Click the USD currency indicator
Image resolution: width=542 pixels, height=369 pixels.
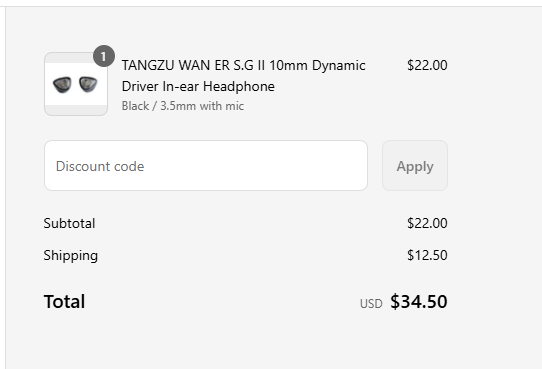371,304
